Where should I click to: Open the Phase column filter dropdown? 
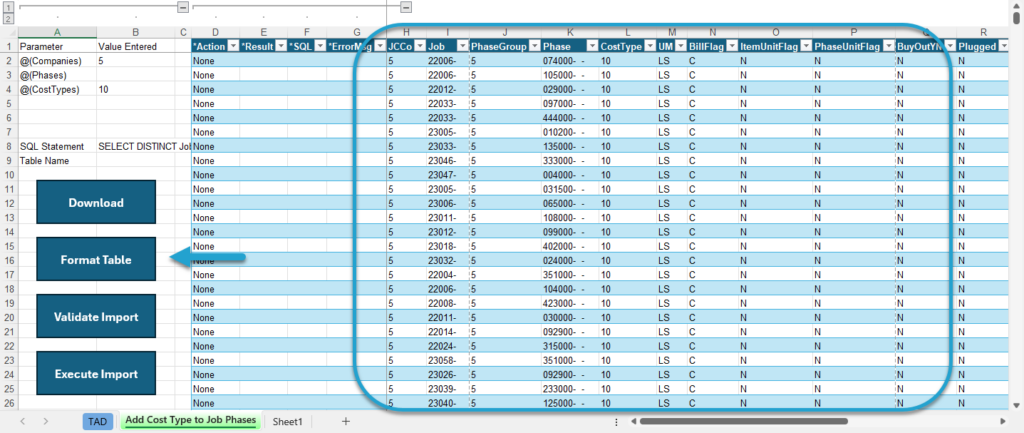pyautogui.click(x=592, y=46)
